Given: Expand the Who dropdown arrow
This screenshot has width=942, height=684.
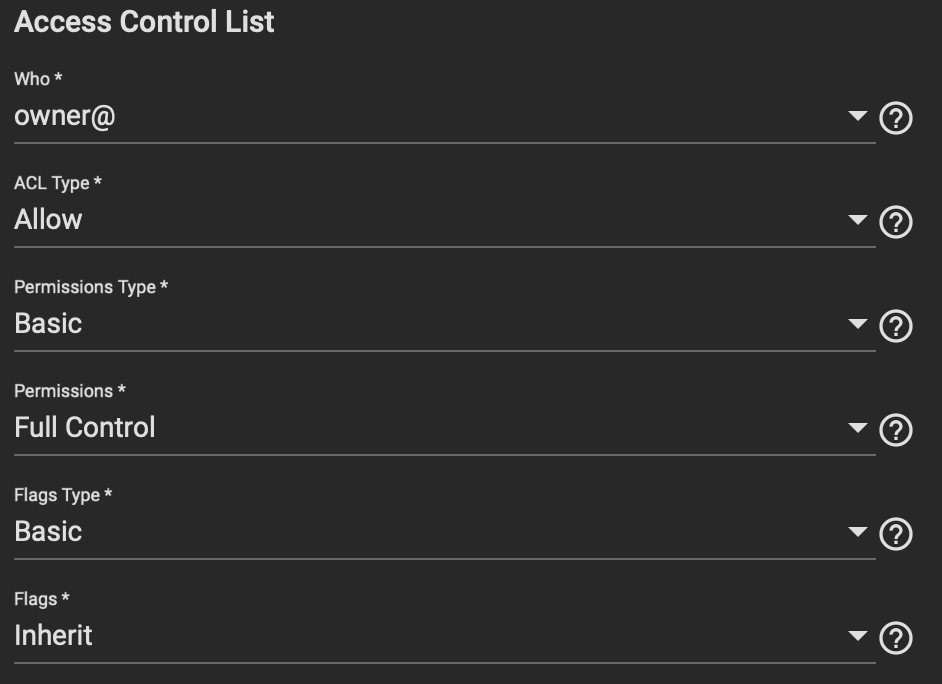Looking at the screenshot, I should click(x=857, y=115).
